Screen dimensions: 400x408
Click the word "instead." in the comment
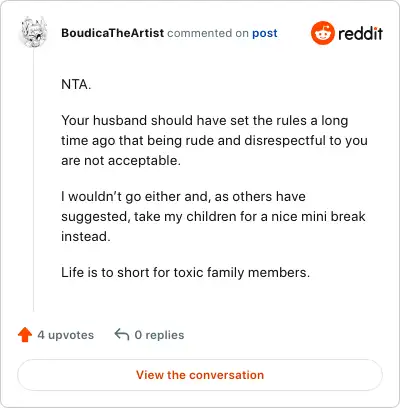[86, 237]
